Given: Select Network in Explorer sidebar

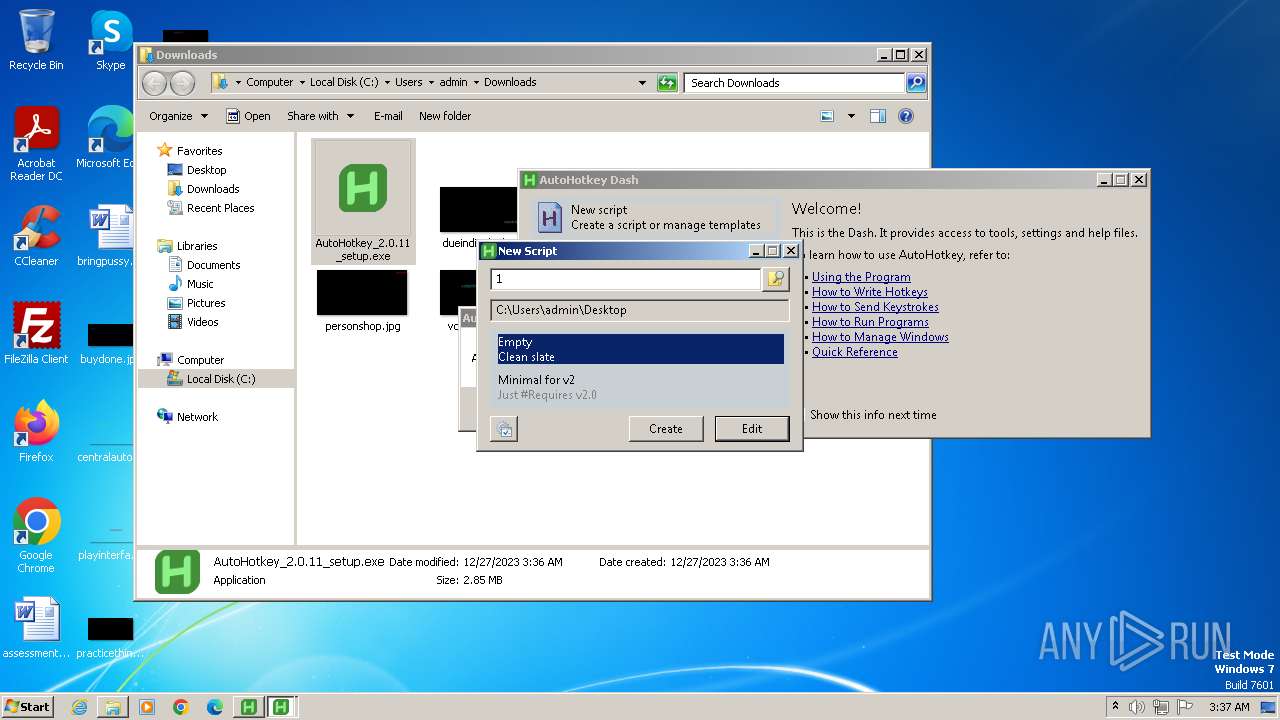Looking at the screenshot, I should [197, 417].
